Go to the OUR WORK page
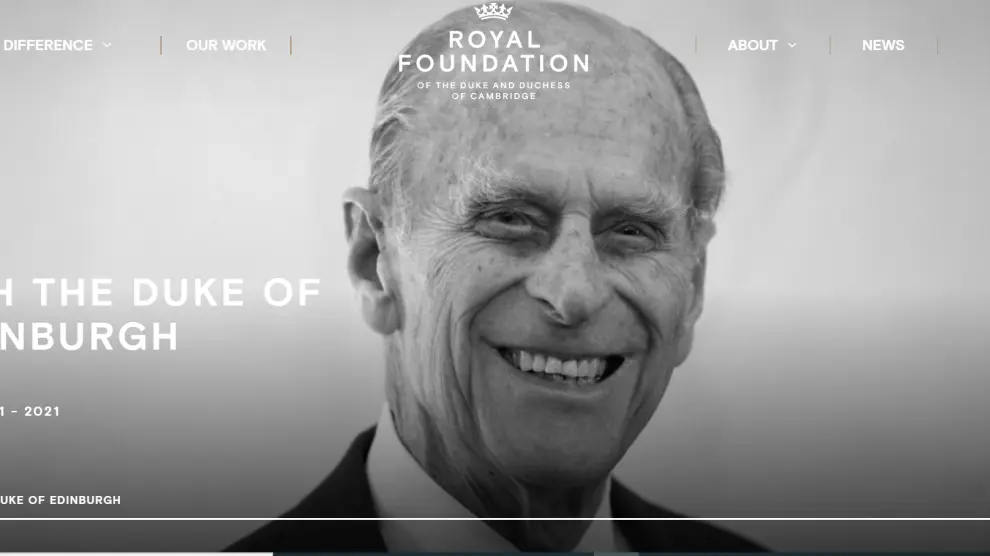The width and height of the screenshot is (990, 556). coord(226,45)
